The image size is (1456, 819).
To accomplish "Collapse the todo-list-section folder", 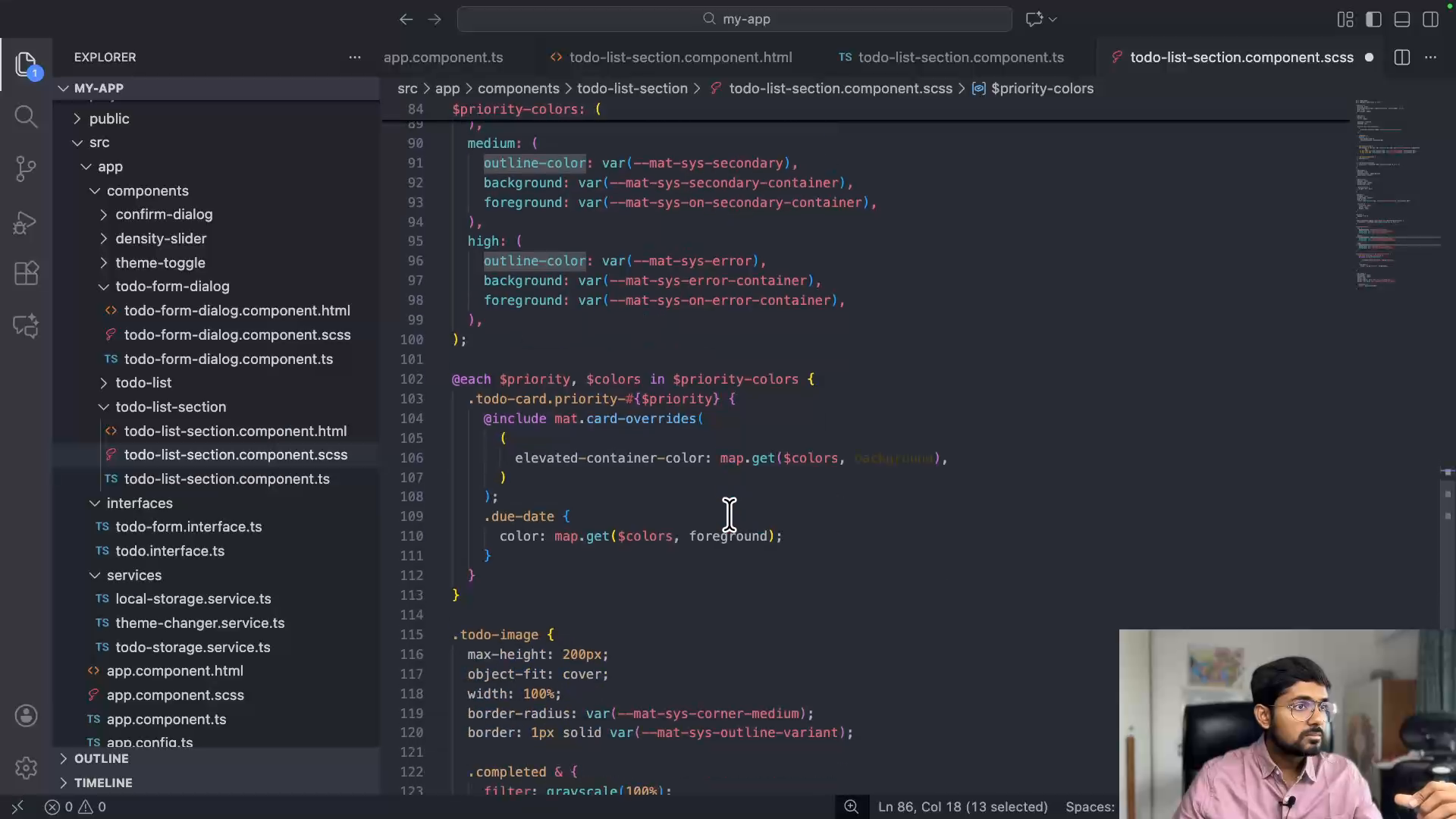I will click(x=170, y=407).
